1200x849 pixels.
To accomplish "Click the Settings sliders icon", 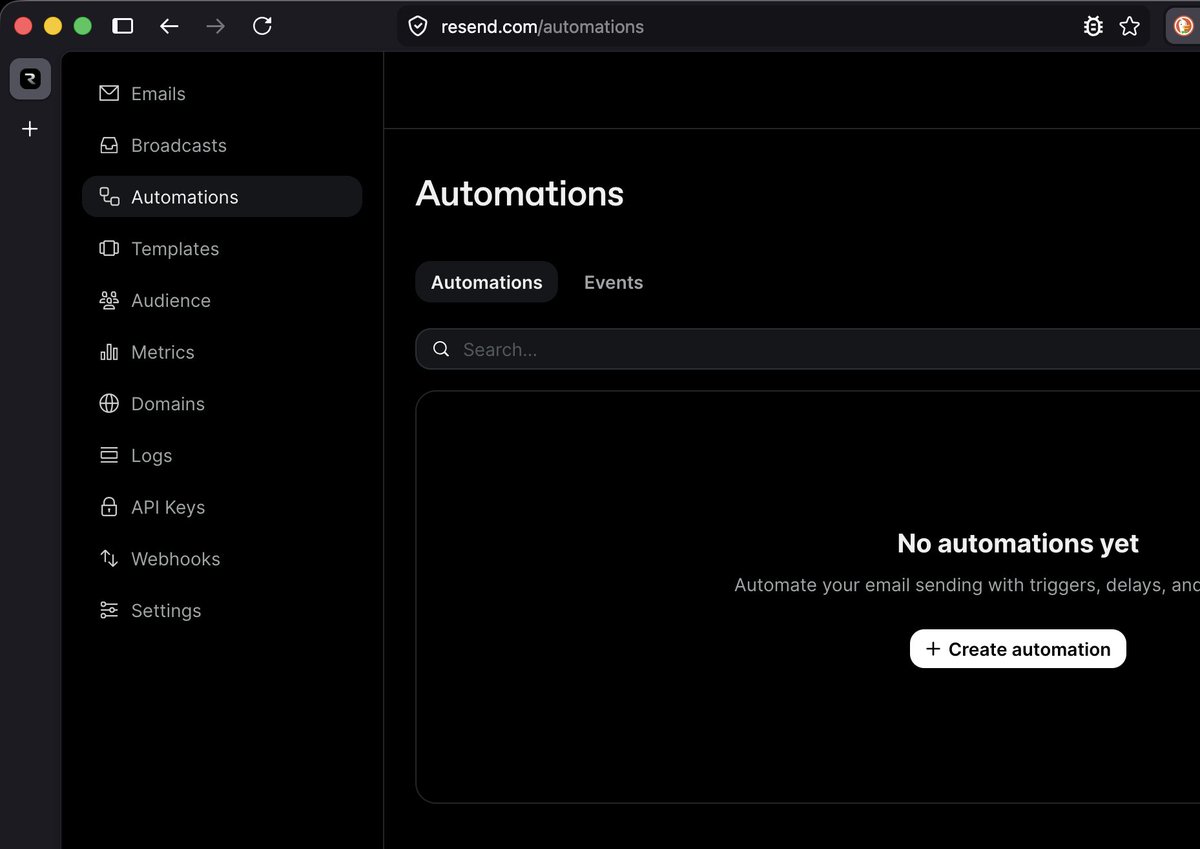I will click(x=109, y=610).
